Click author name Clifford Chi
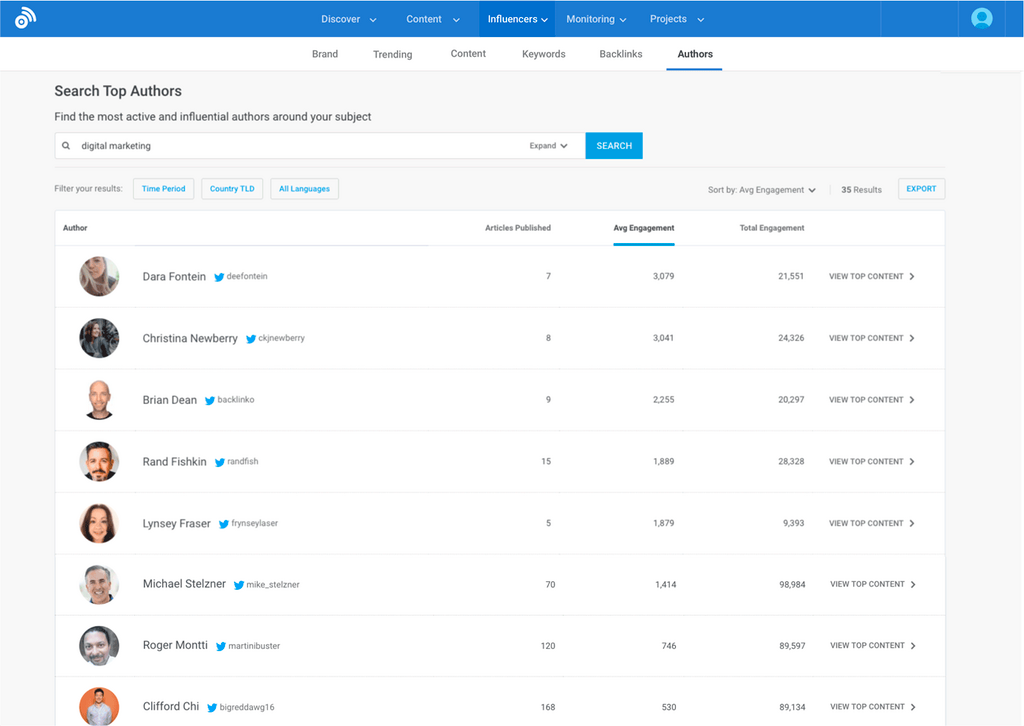Viewport: 1024px width, 726px height. 171,706
